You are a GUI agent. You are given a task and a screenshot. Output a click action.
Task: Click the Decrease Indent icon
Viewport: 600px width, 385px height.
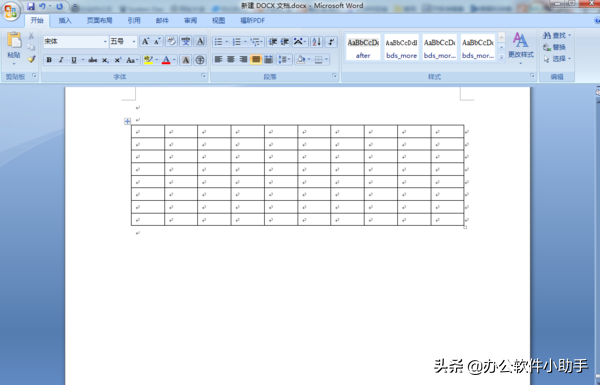[272, 42]
